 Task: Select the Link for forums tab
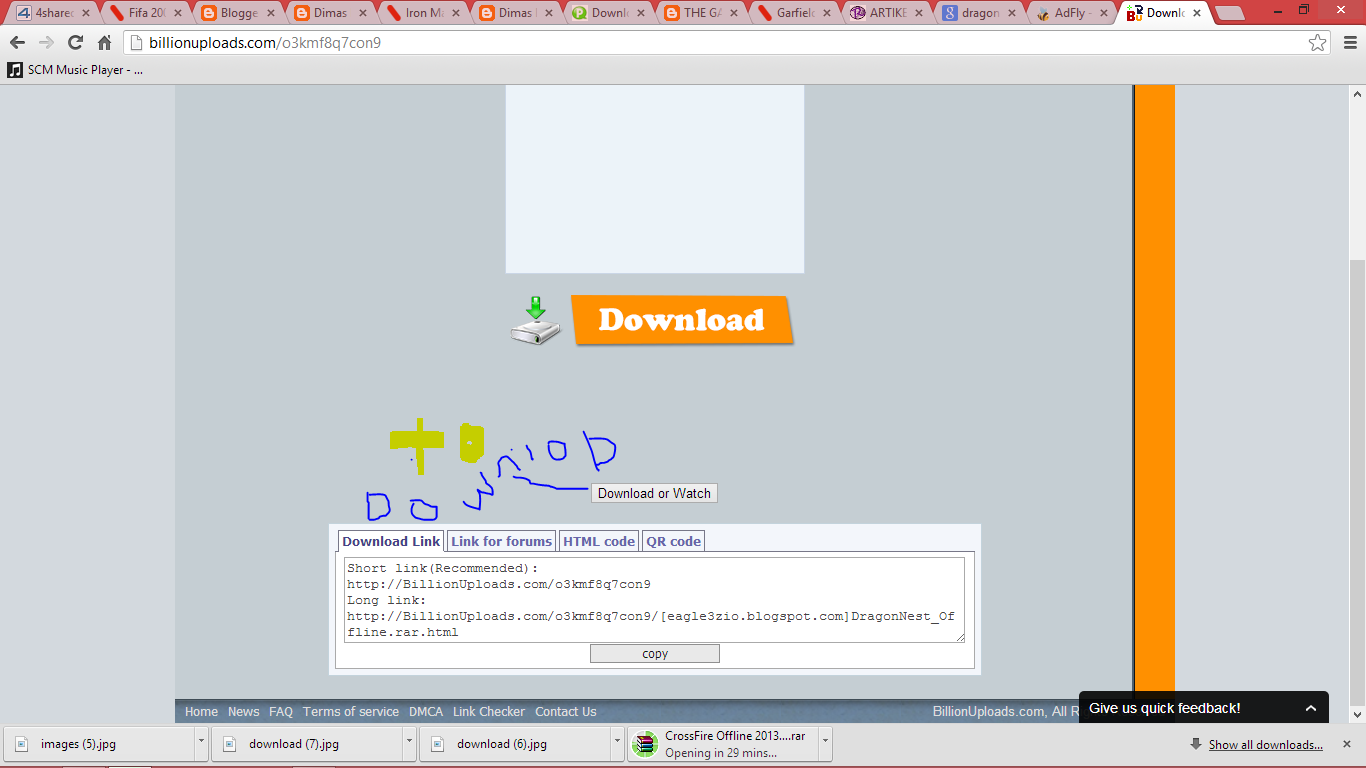tap(501, 541)
